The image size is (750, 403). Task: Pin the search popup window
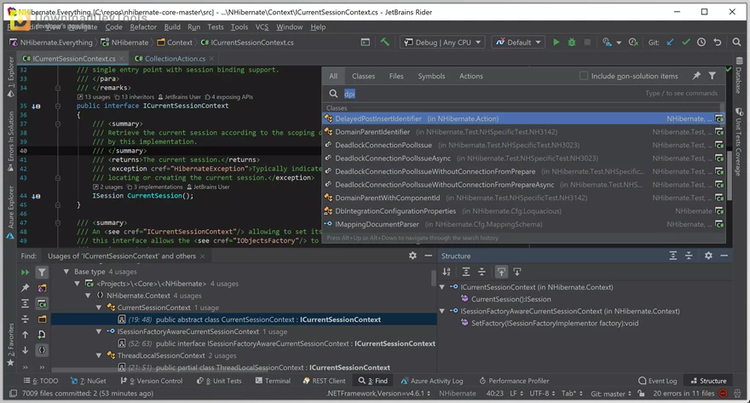point(696,76)
